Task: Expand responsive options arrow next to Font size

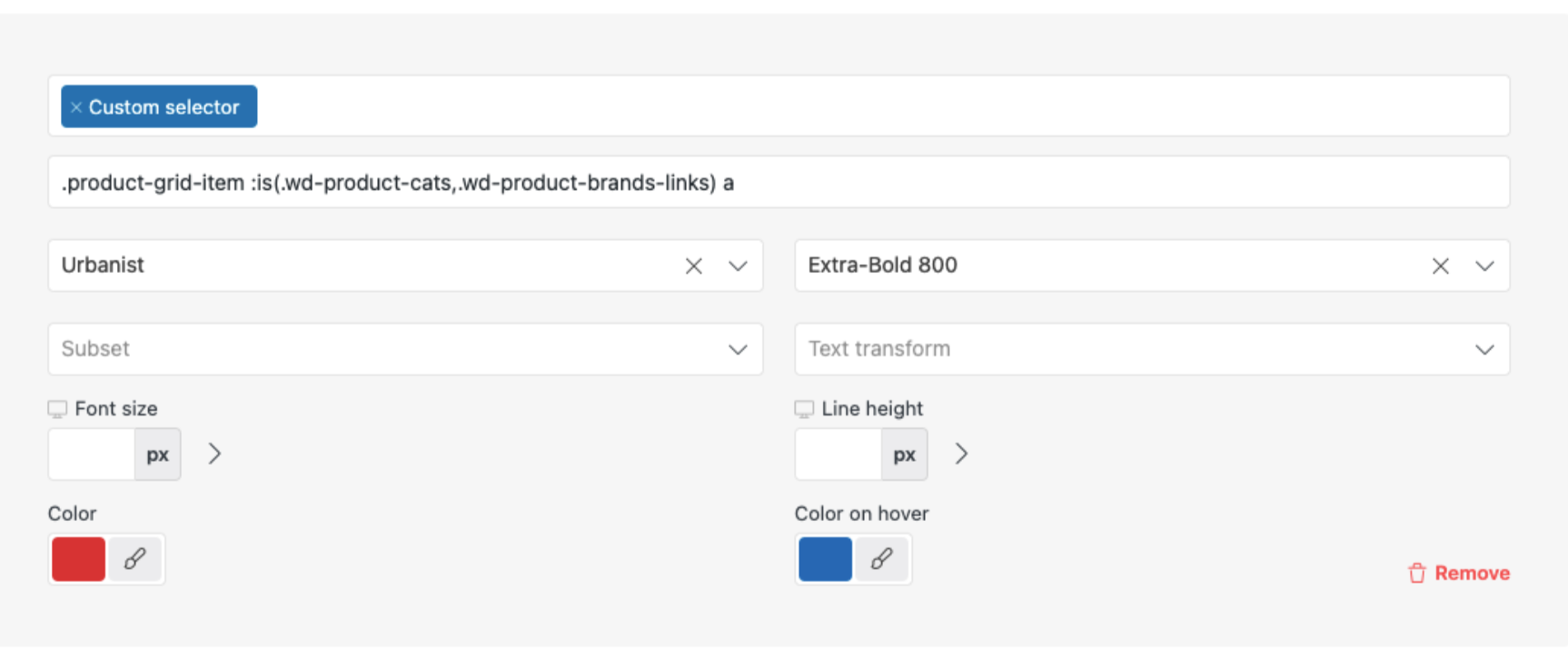Action: (214, 454)
